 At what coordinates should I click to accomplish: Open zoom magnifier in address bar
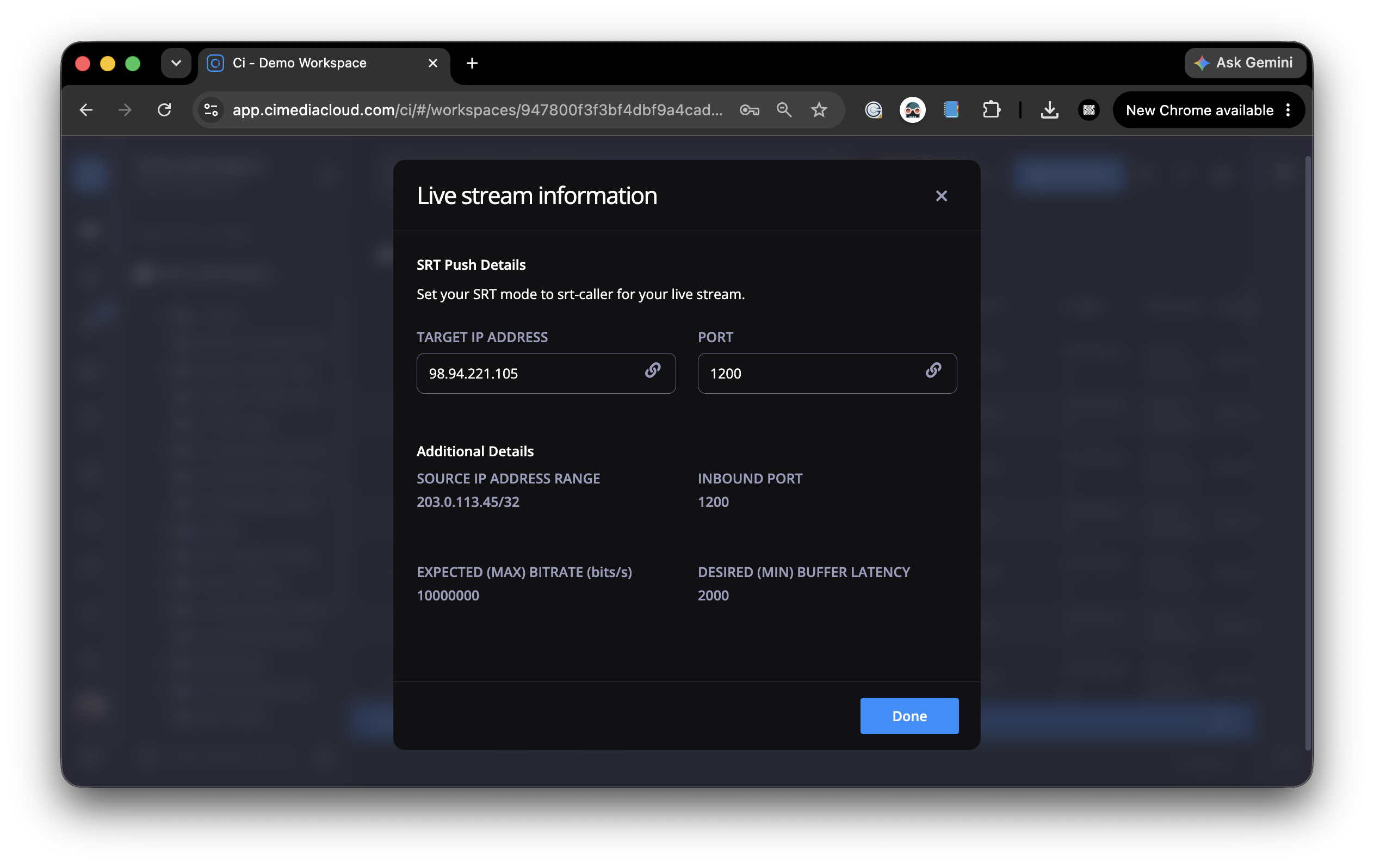(784, 109)
